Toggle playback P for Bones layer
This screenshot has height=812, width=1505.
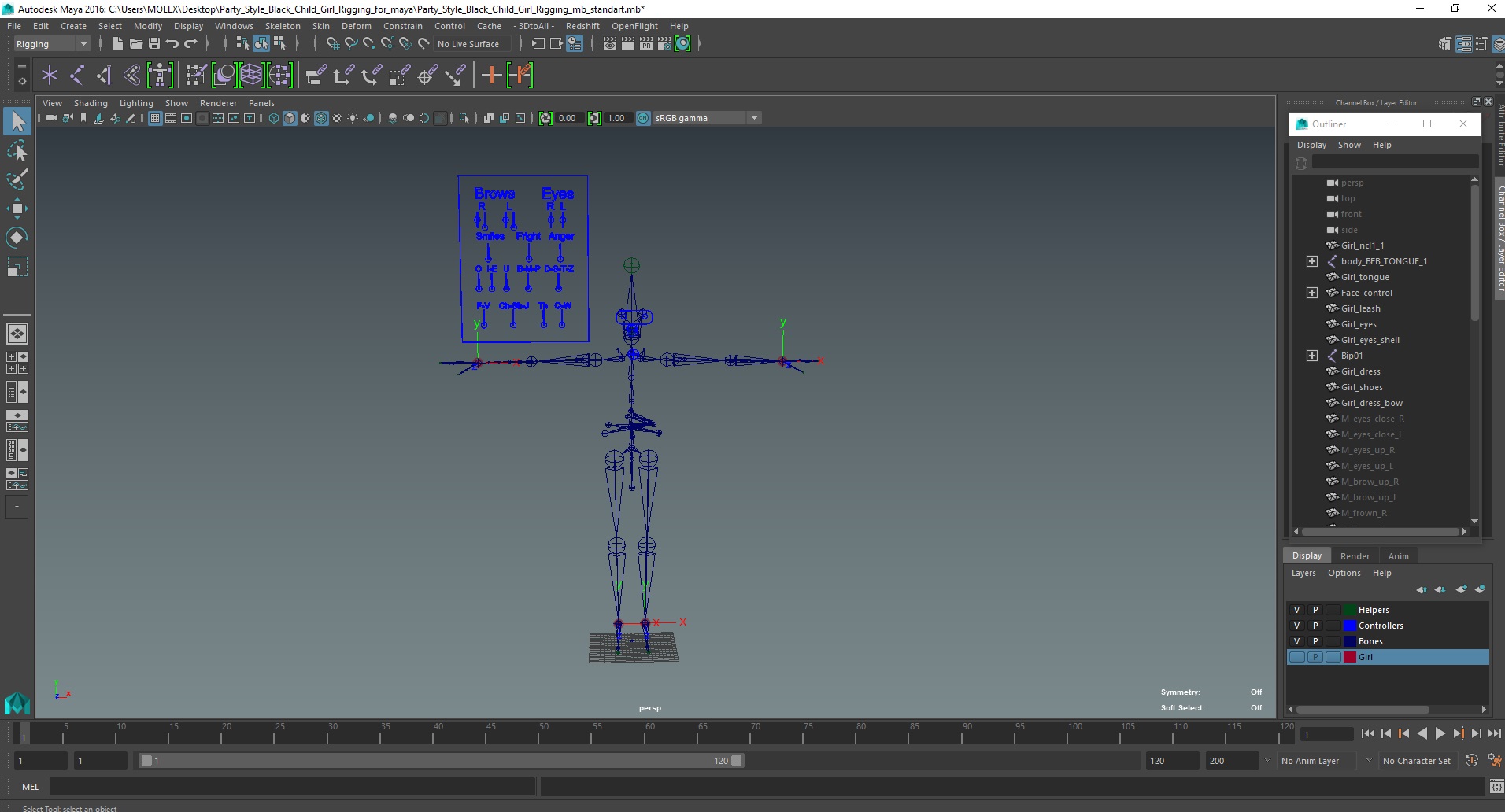pyautogui.click(x=1315, y=641)
